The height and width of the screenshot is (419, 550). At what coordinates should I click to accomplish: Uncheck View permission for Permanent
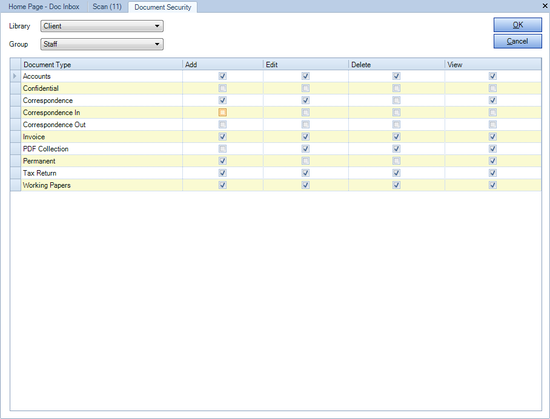493,161
